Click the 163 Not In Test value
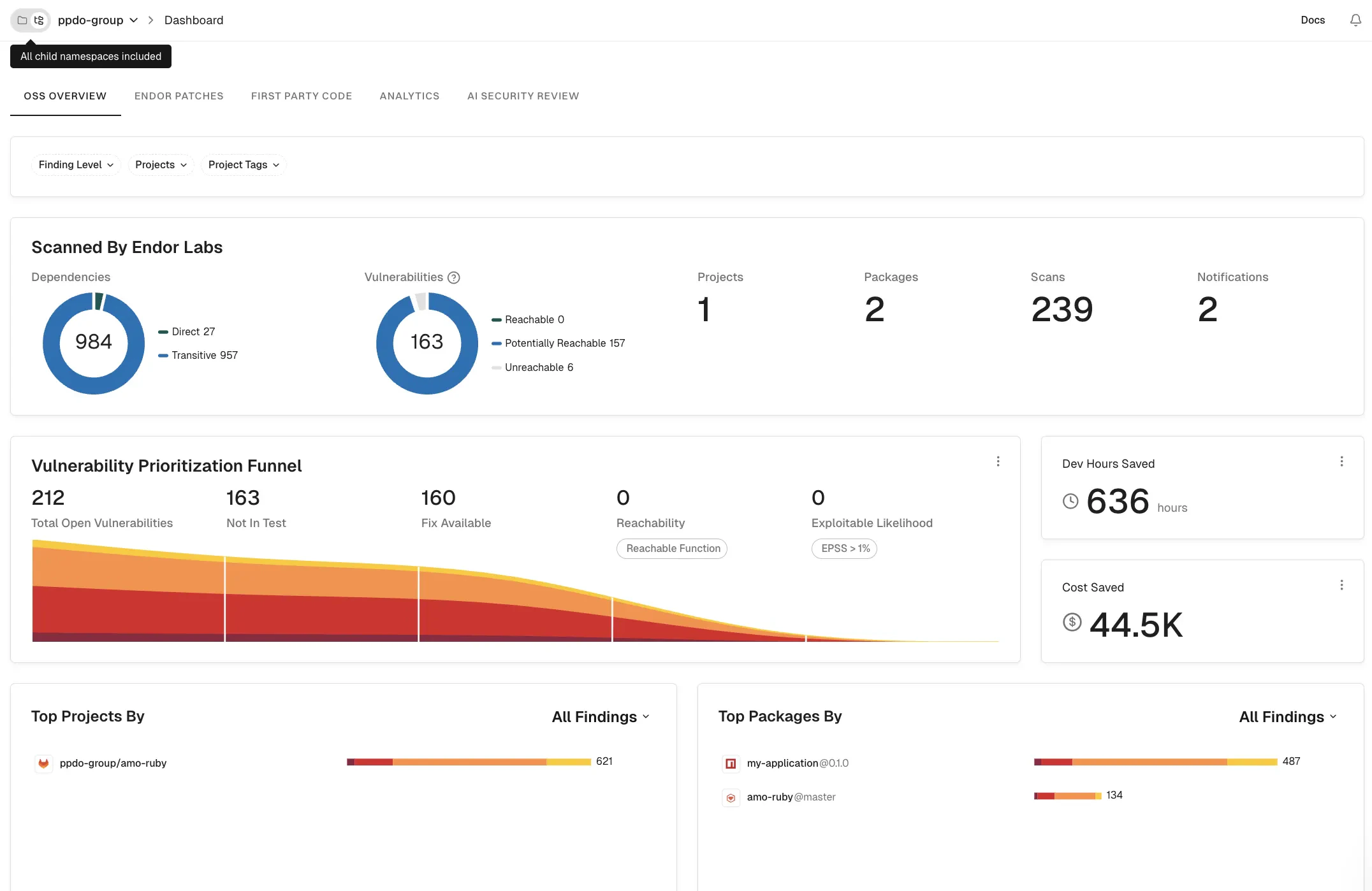Screen dimensions: 1372x891 click(x=243, y=498)
